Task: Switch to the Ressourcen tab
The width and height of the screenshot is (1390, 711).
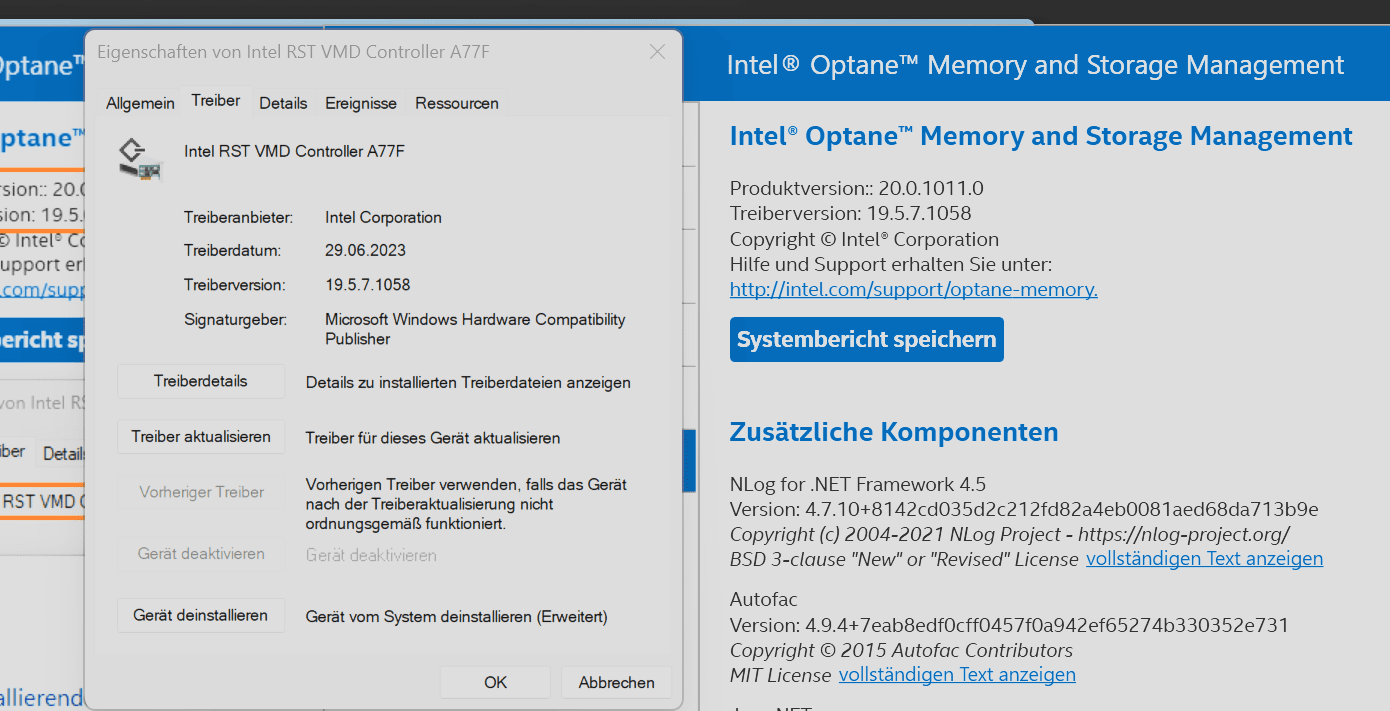Action: pos(457,103)
